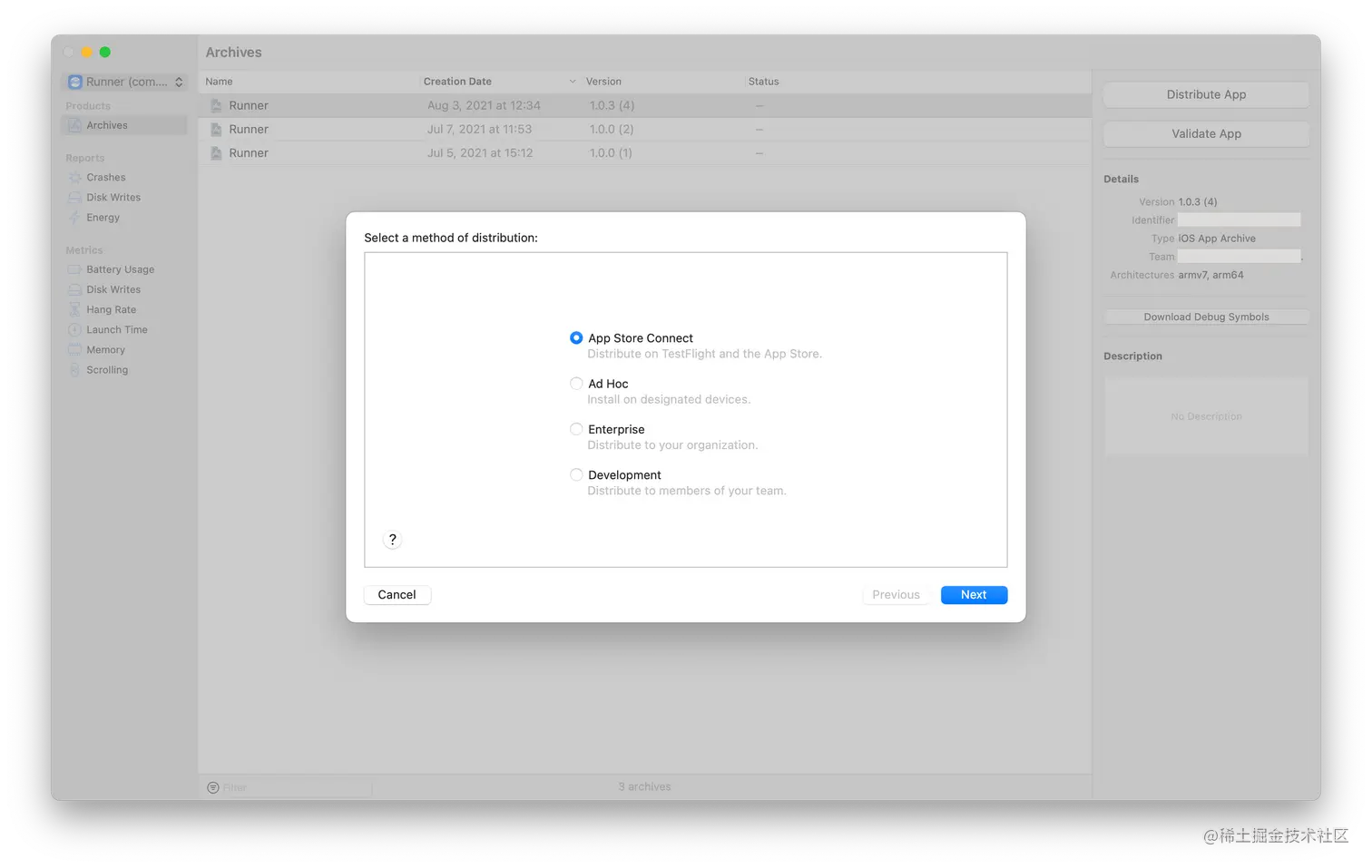Click version cell 1.0.0 (2)
Viewport: 1372px width, 868px height.
612,129
